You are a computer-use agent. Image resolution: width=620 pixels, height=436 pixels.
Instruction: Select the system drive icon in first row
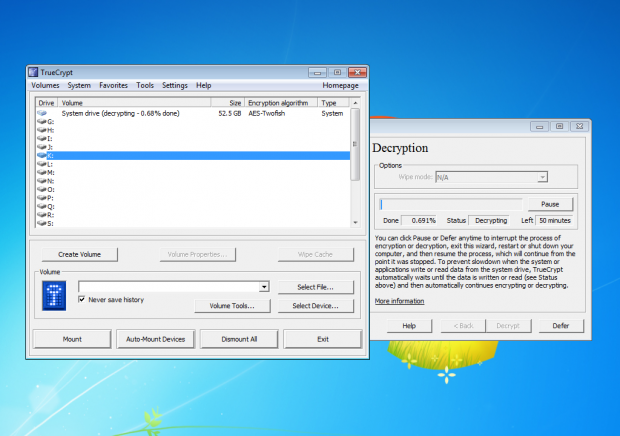pyautogui.click(x=42, y=113)
